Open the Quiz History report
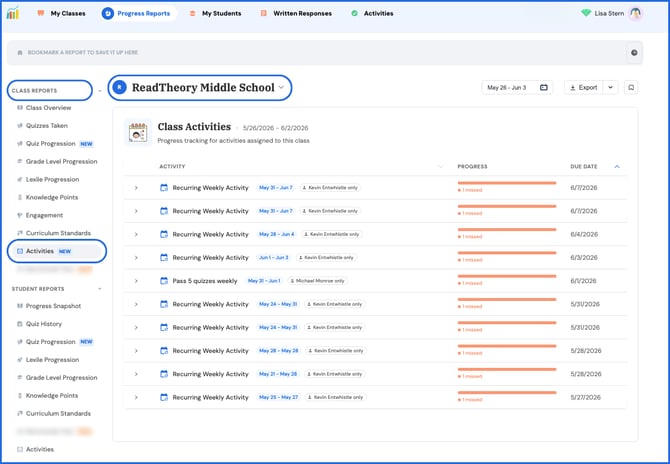The image size is (670, 464). click(x=44, y=324)
